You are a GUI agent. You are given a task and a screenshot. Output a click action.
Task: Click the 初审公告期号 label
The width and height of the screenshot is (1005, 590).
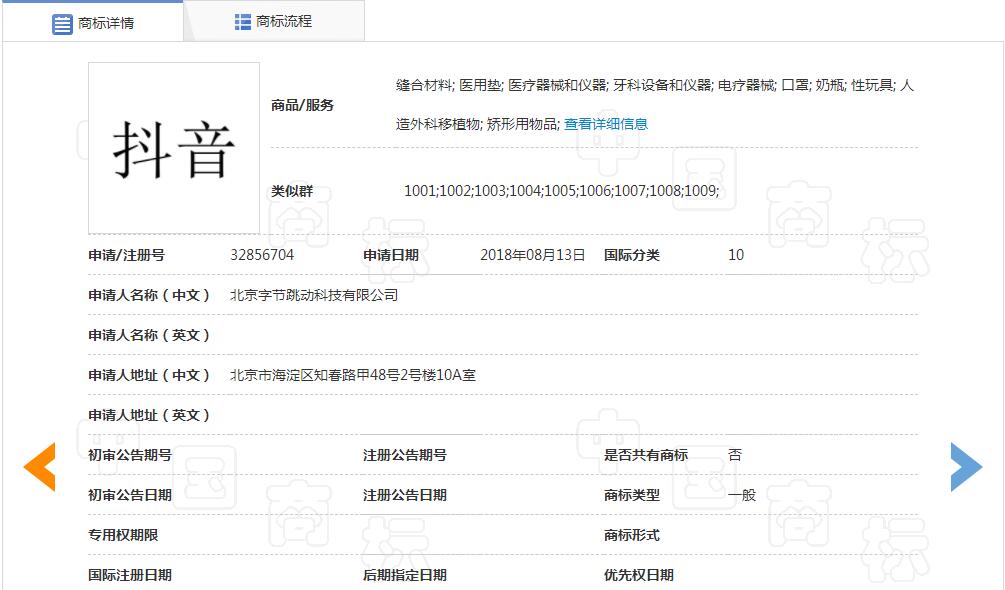click(x=130, y=455)
